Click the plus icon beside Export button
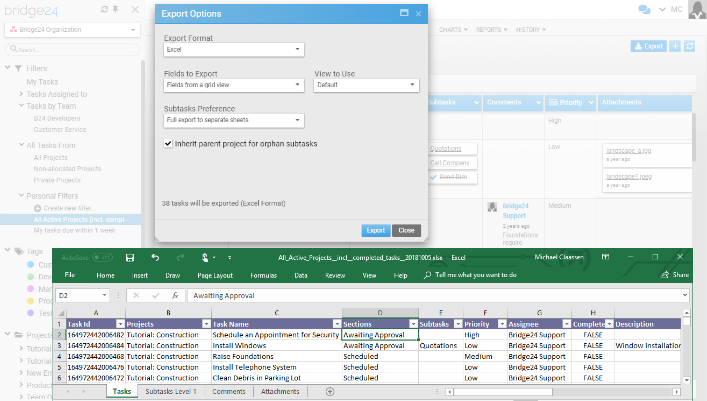Image resolution: width=707 pixels, height=401 pixels. pyautogui.click(x=675, y=46)
